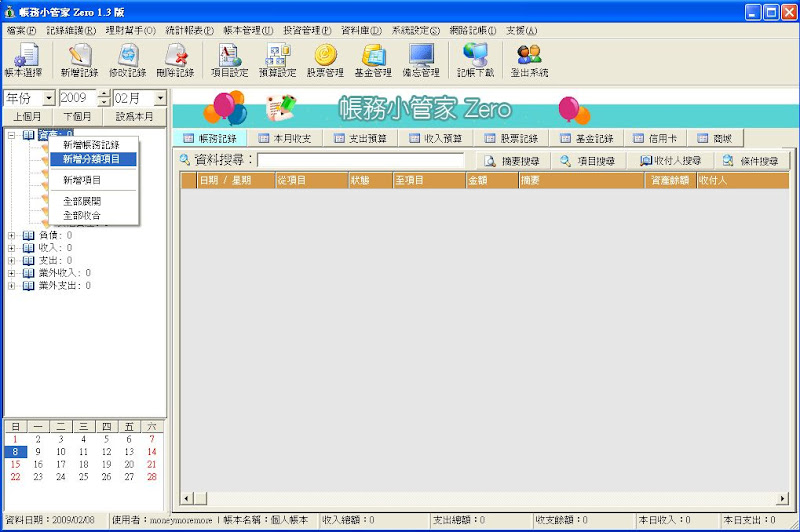
Task: Switch to the 信用卡 tab
Action: [655, 138]
